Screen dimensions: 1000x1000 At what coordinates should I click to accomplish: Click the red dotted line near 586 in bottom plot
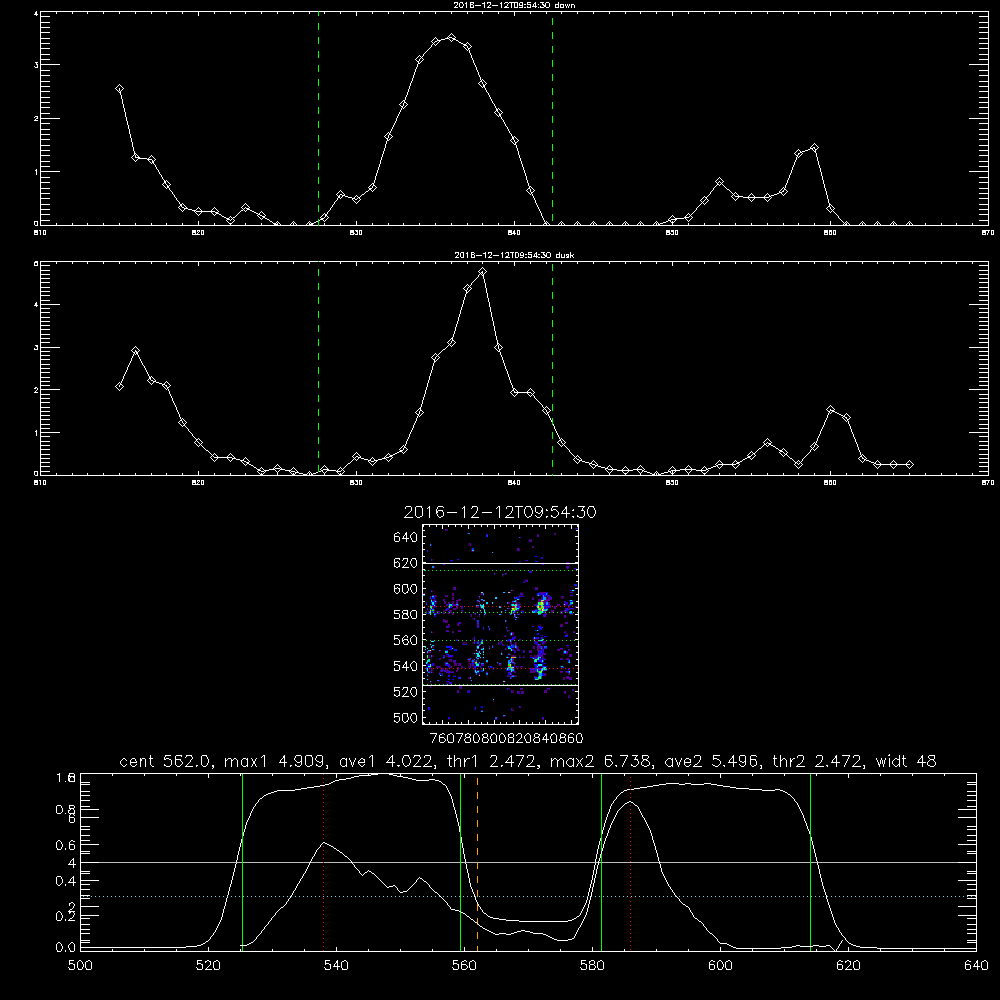[631, 862]
